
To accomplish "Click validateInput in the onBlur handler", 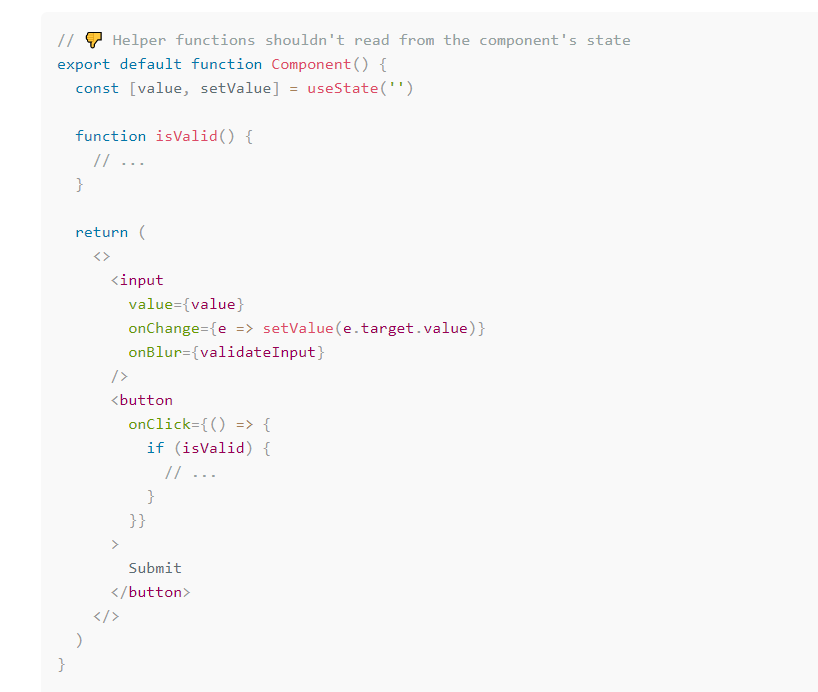I will pyautogui.click(x=258, y=352).
